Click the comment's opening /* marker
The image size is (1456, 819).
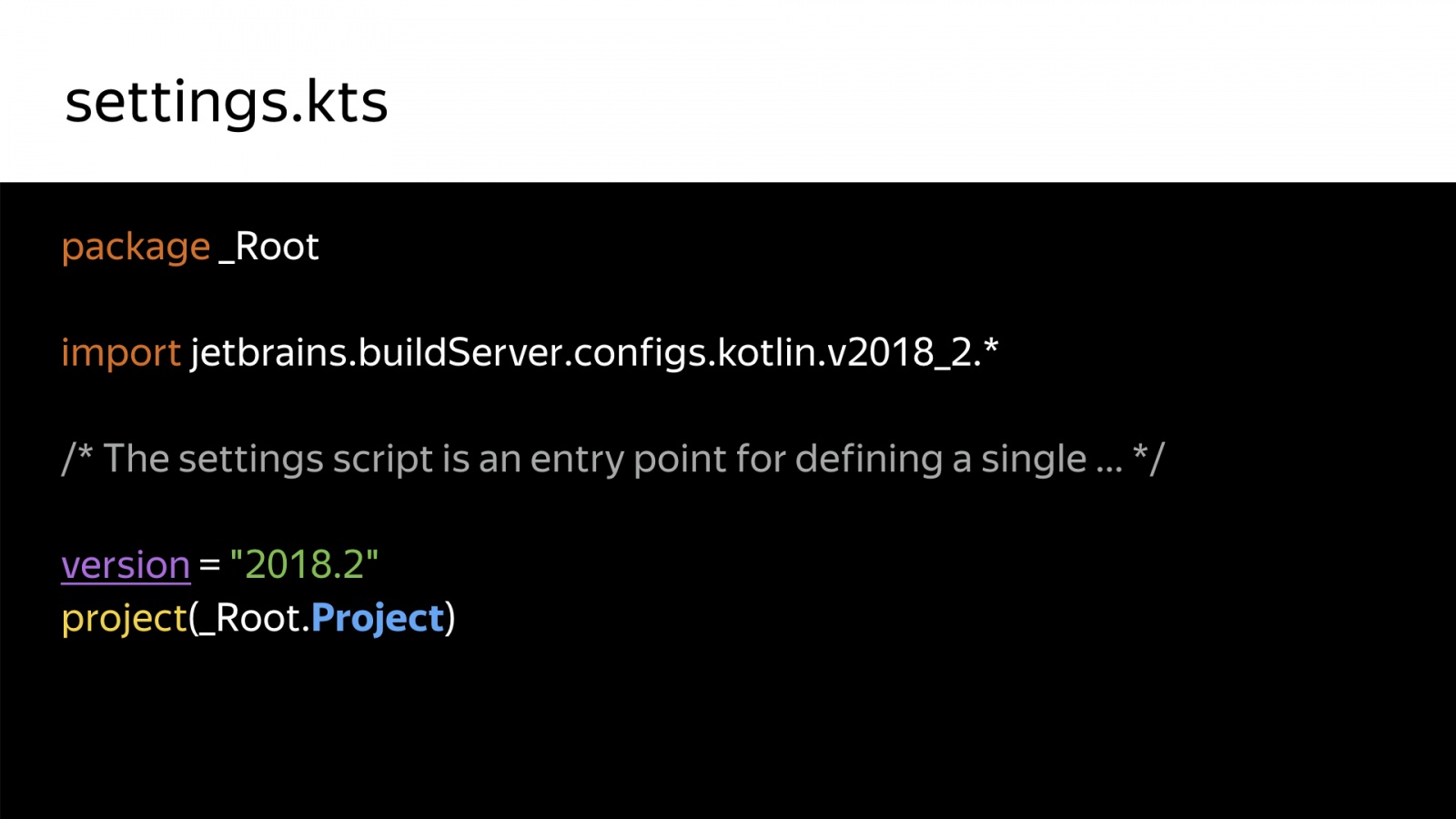(77, 459)
